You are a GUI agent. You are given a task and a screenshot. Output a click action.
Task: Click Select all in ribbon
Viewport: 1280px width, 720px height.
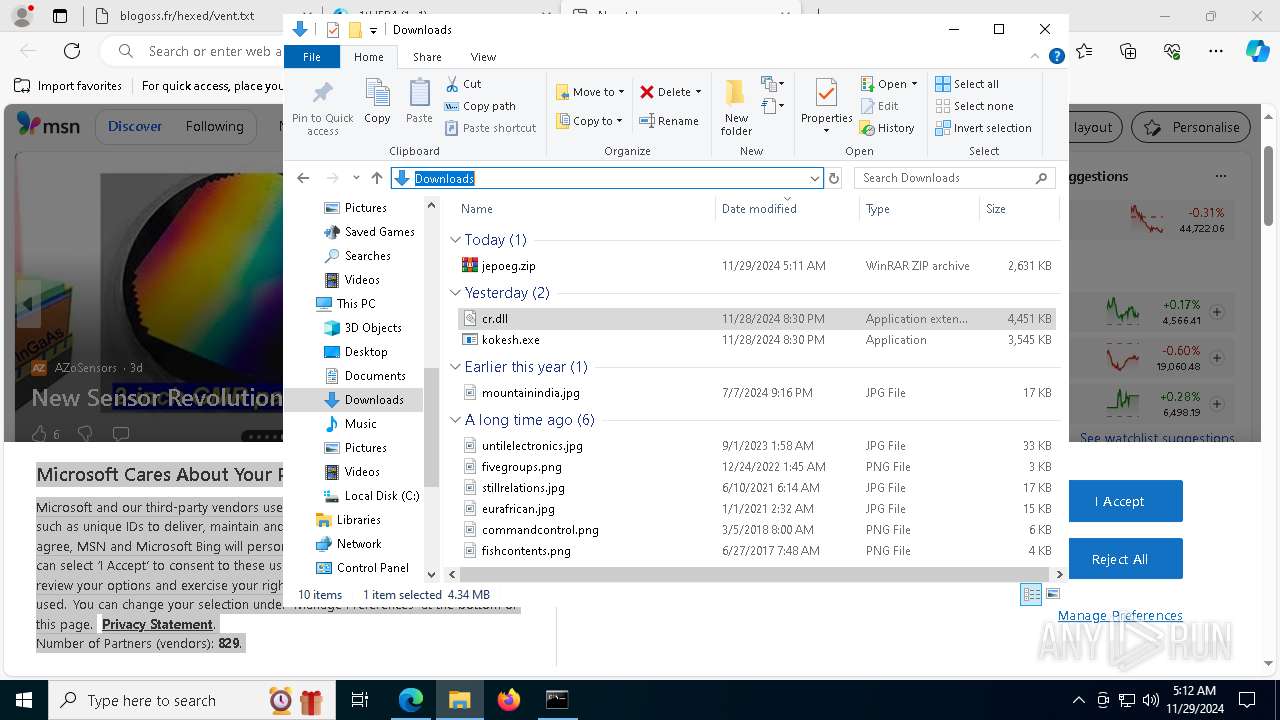click(967, 84)
